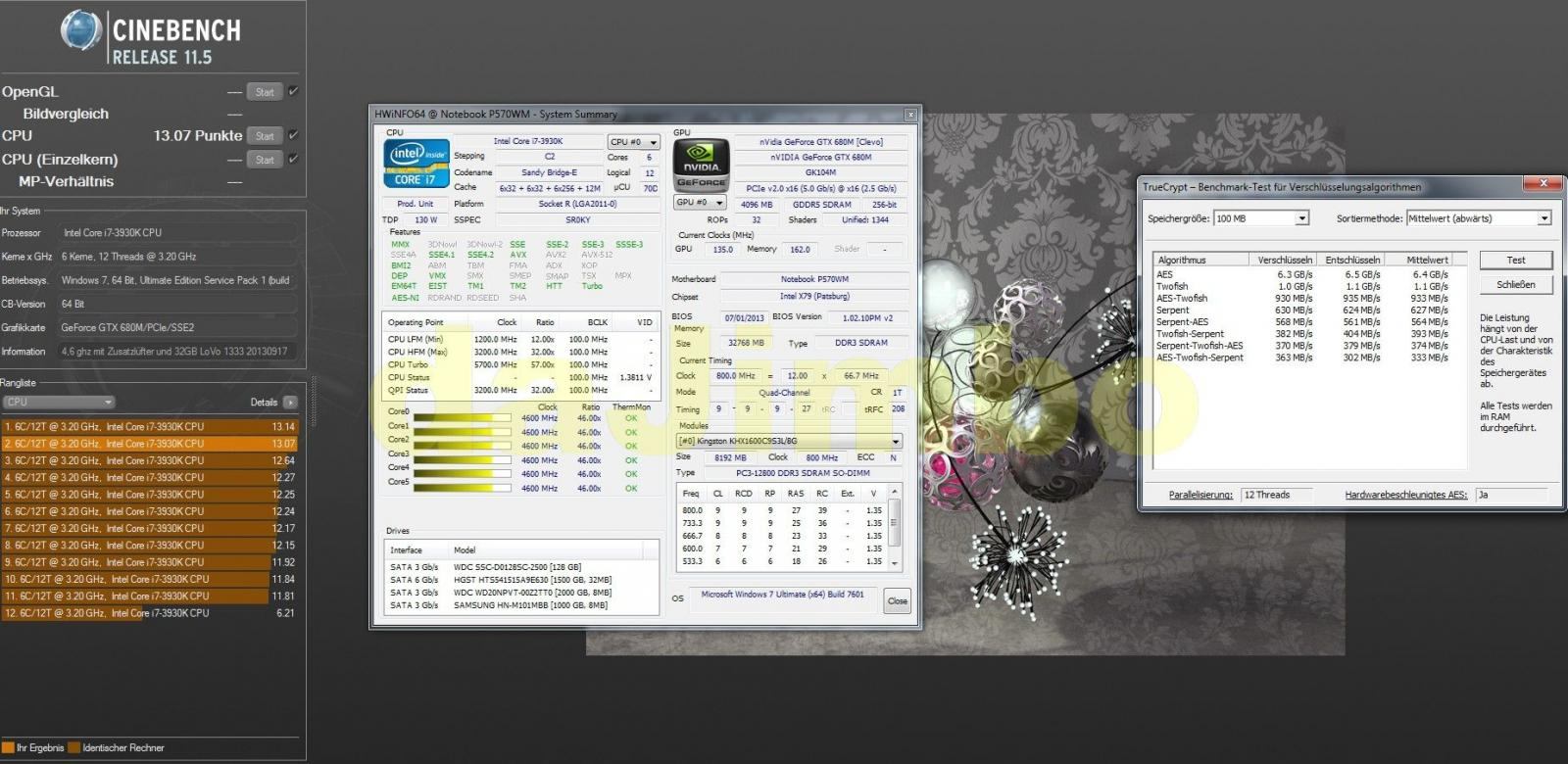The height and width of the screenshot is (764, 1568).
Task: Click the Core0 clock usage bar
Action: tap(463, 418)
